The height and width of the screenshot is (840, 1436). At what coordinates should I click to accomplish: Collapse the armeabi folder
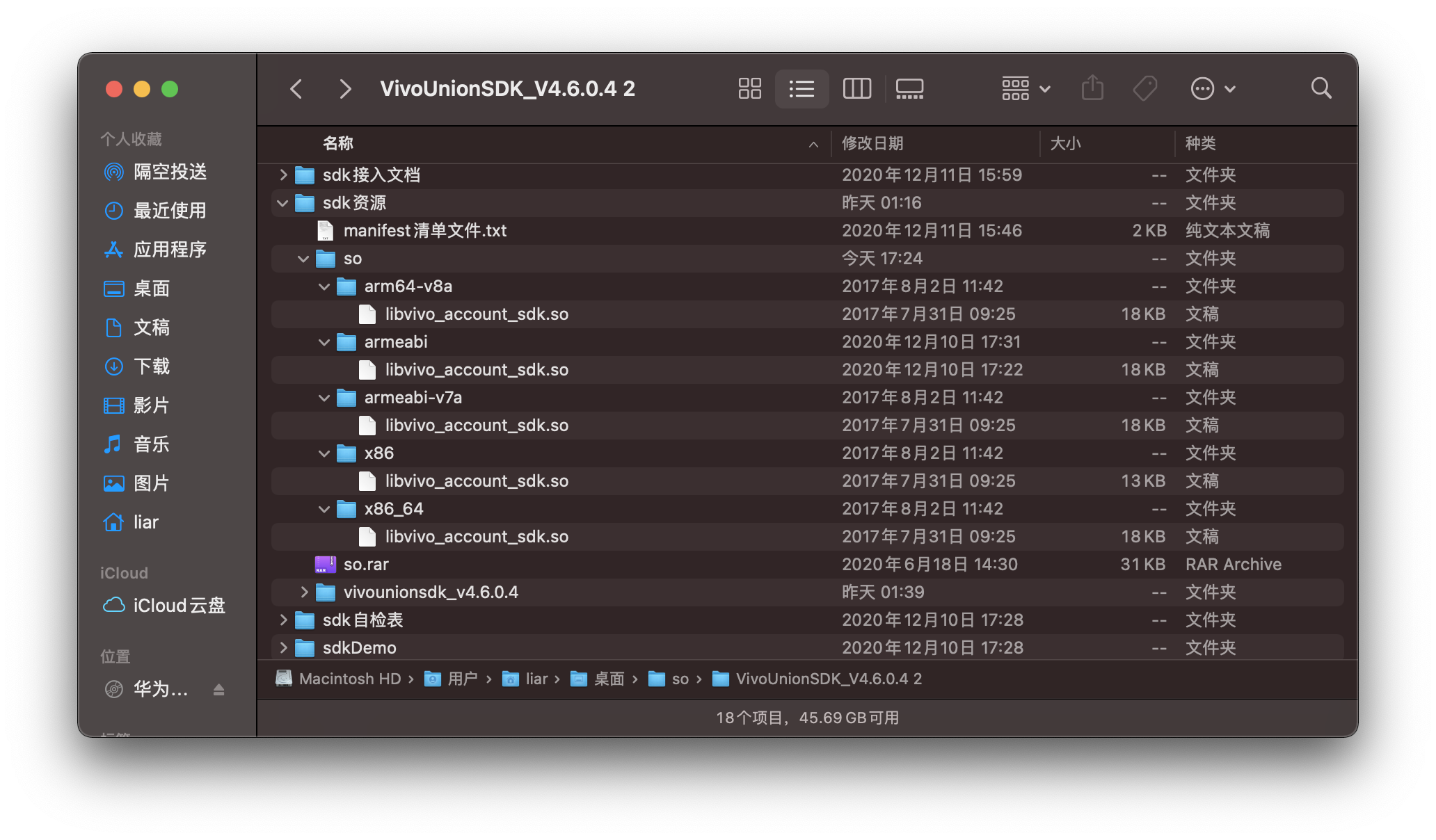pos(324,342)
